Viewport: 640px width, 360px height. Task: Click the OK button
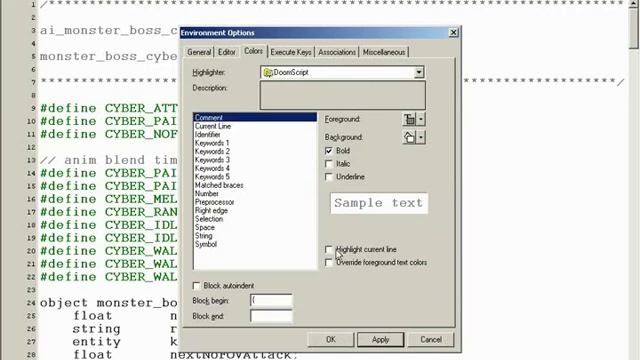point(331,340)
